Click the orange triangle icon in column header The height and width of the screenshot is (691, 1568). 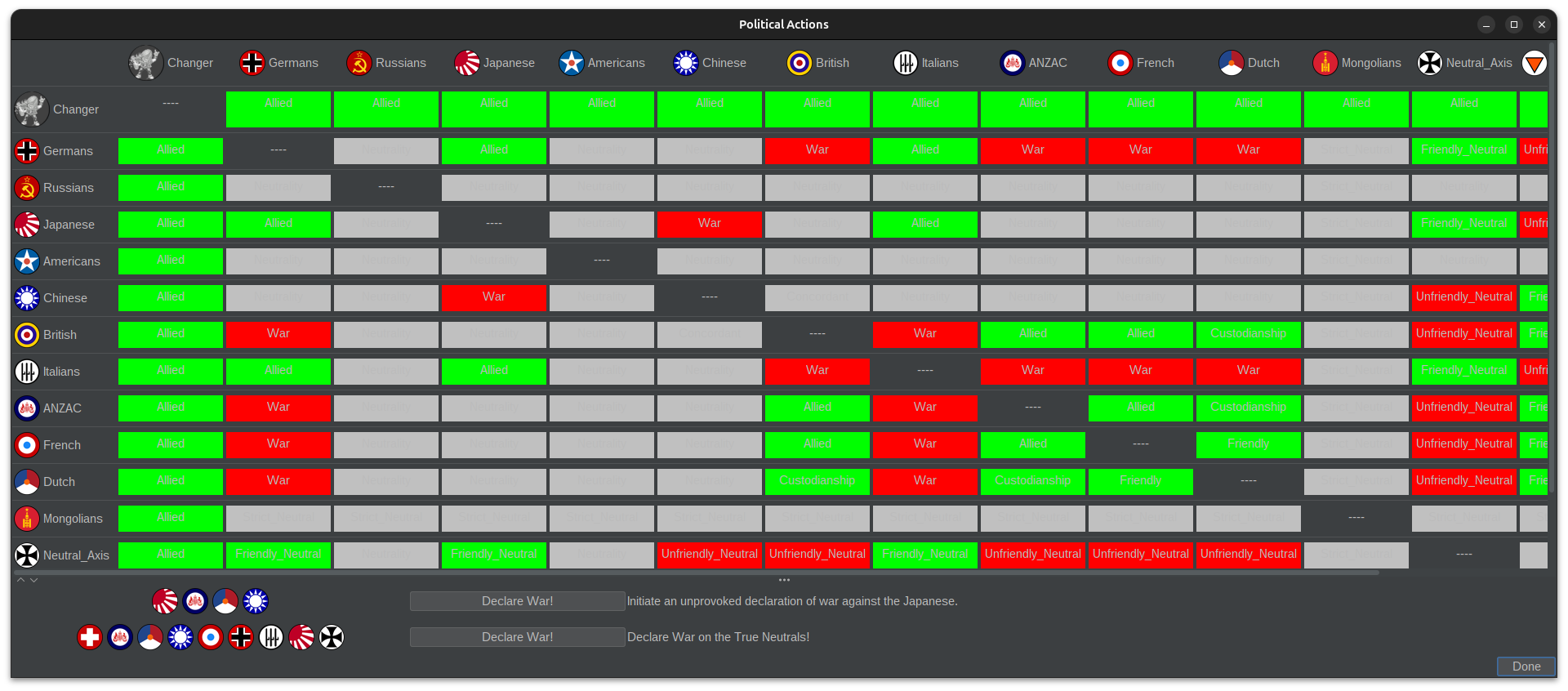1535,63
